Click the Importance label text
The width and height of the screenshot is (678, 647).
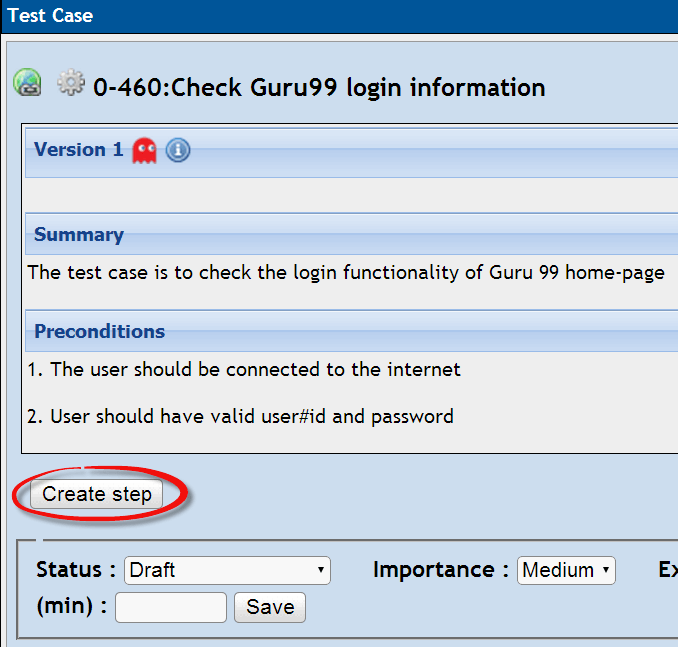tap(434, 571)
